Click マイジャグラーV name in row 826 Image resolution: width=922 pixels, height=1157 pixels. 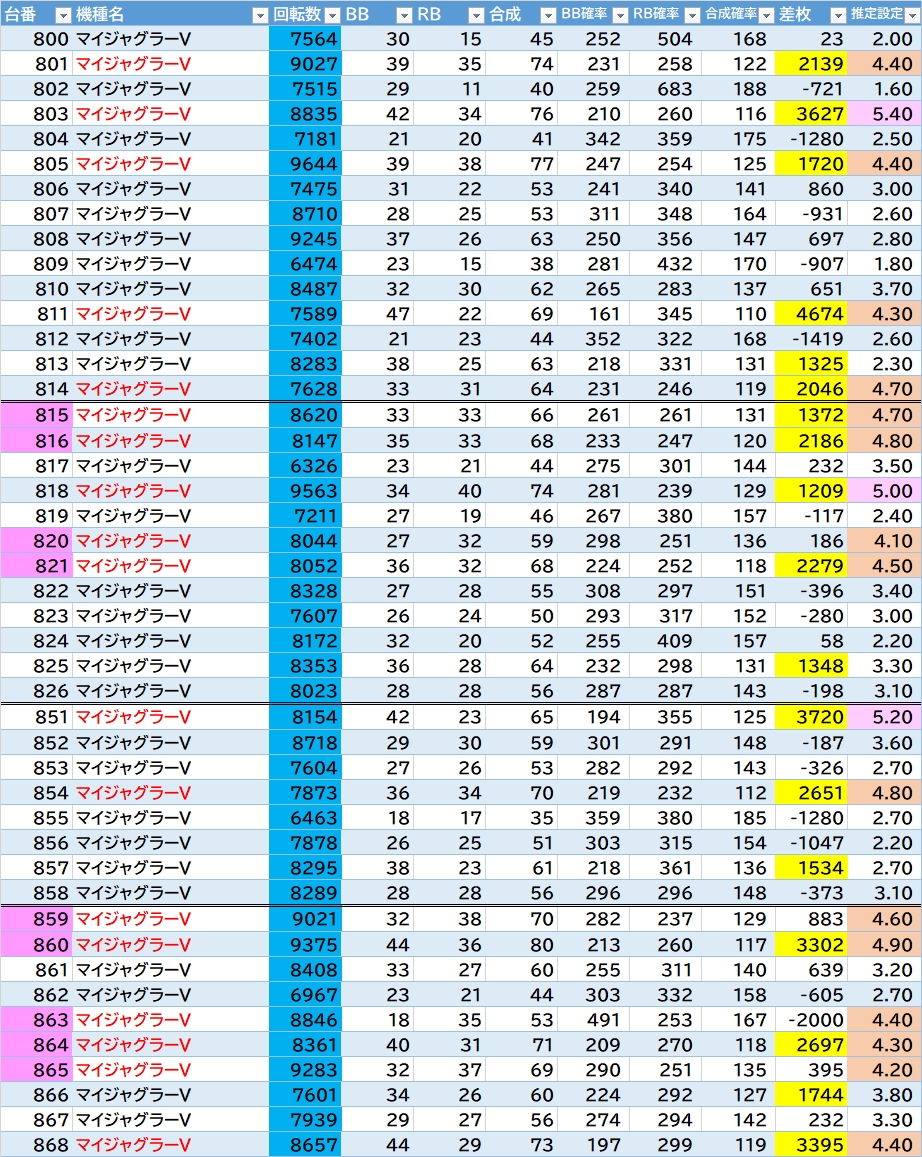134,691
